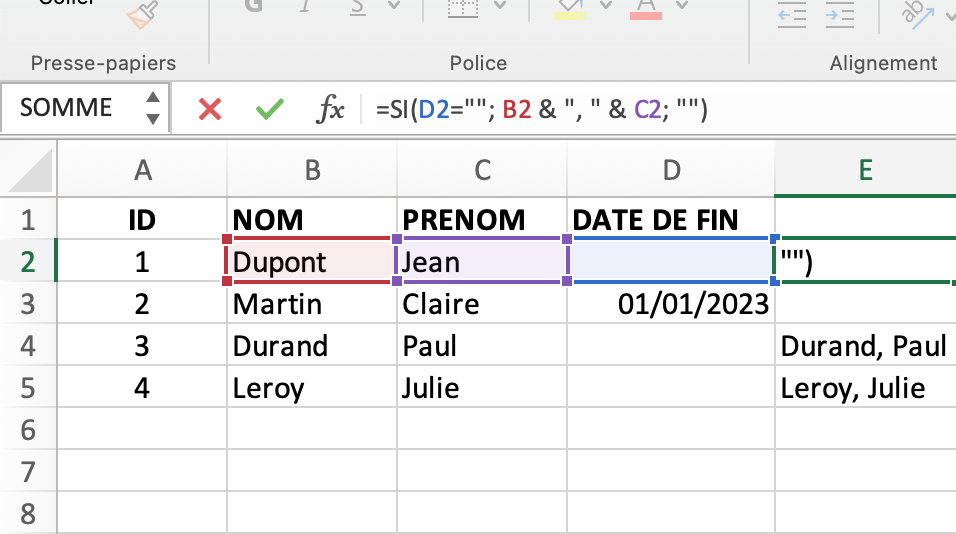Open the Insert Function fx dialog
The image size is (956, 534).
(x=330, y=109)
